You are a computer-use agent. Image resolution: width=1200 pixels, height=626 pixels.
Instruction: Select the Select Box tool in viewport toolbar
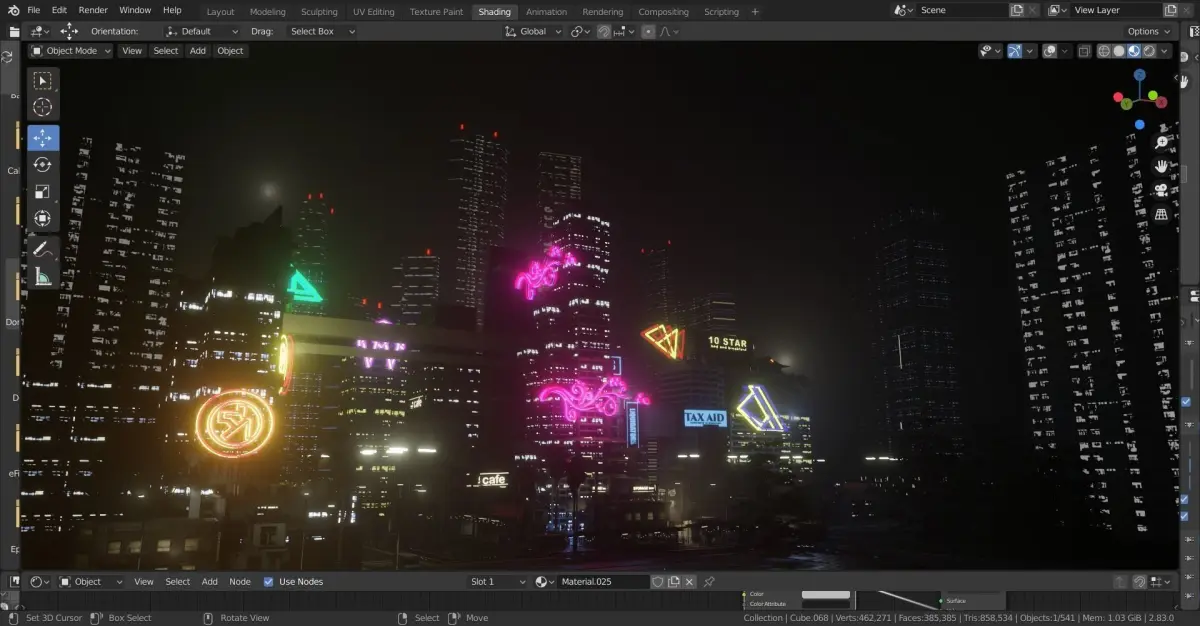pos(42,80)
